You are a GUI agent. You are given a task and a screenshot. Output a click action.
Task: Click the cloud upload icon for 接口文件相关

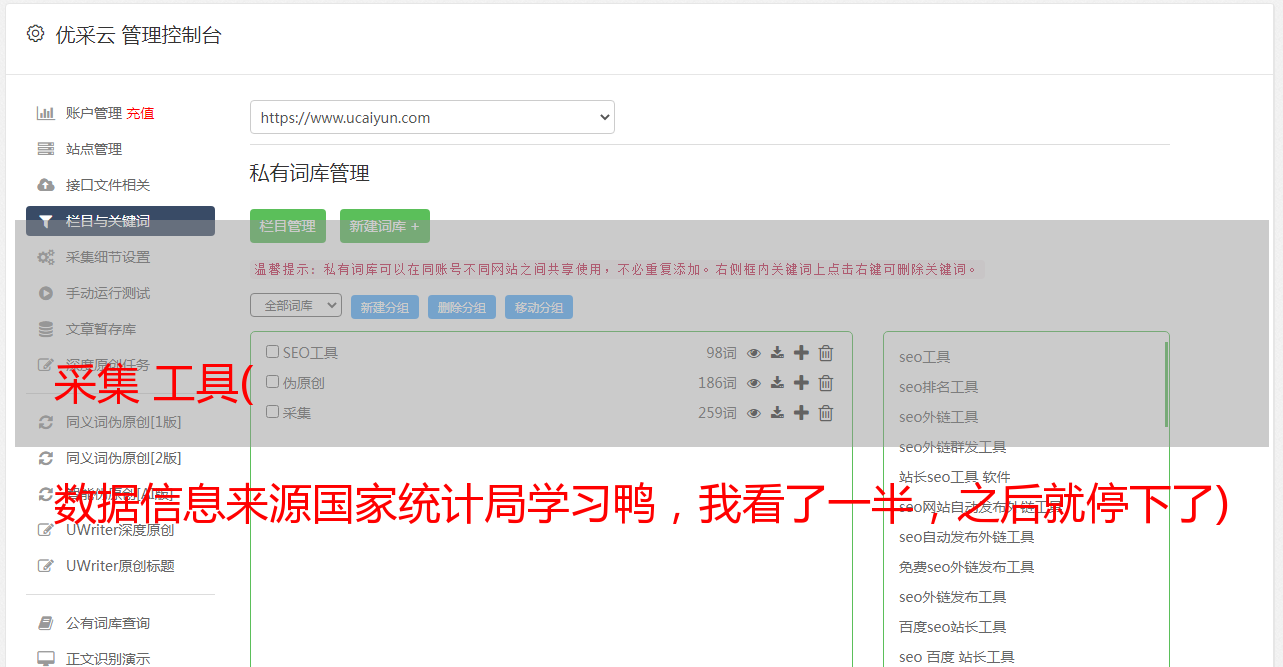coord(46,185)
